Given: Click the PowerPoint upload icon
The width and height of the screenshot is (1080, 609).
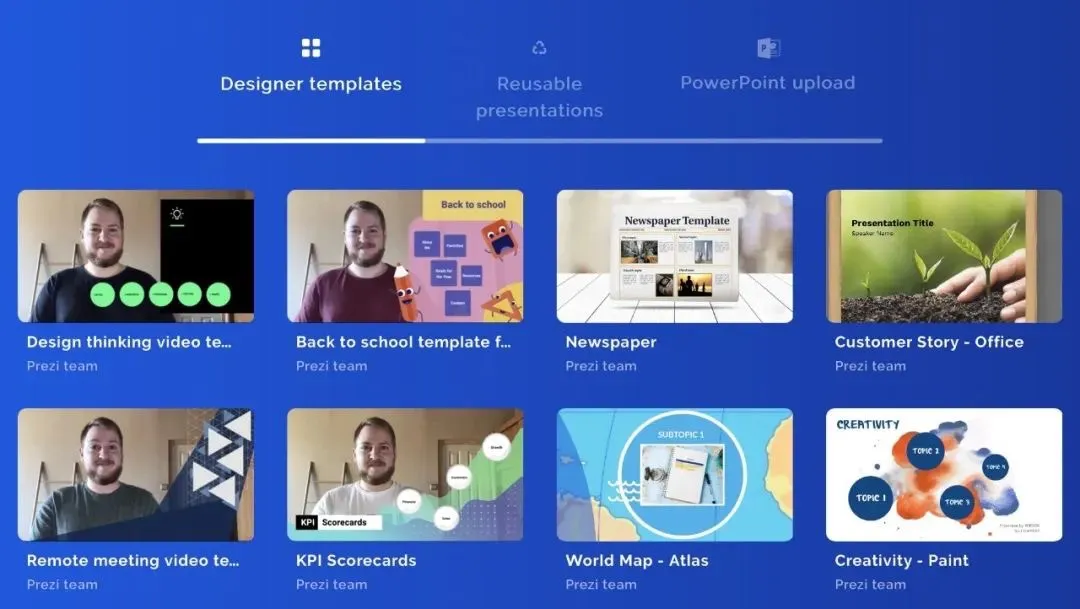Looking at the screenshot, I should 768,48.
